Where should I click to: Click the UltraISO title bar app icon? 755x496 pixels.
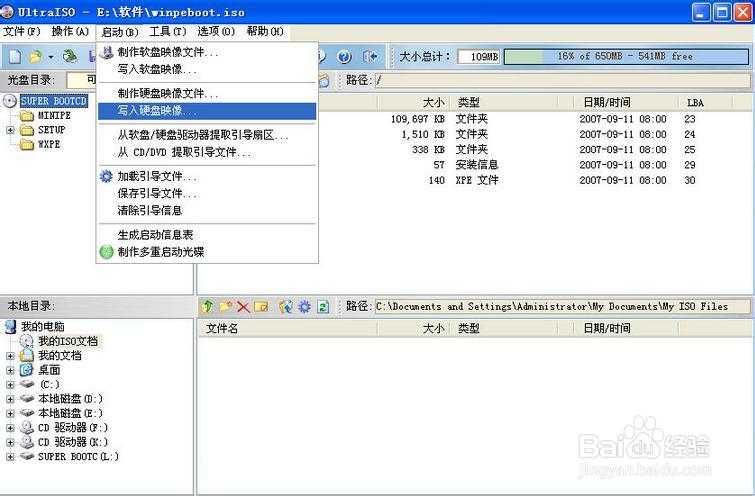click(7, 12)
